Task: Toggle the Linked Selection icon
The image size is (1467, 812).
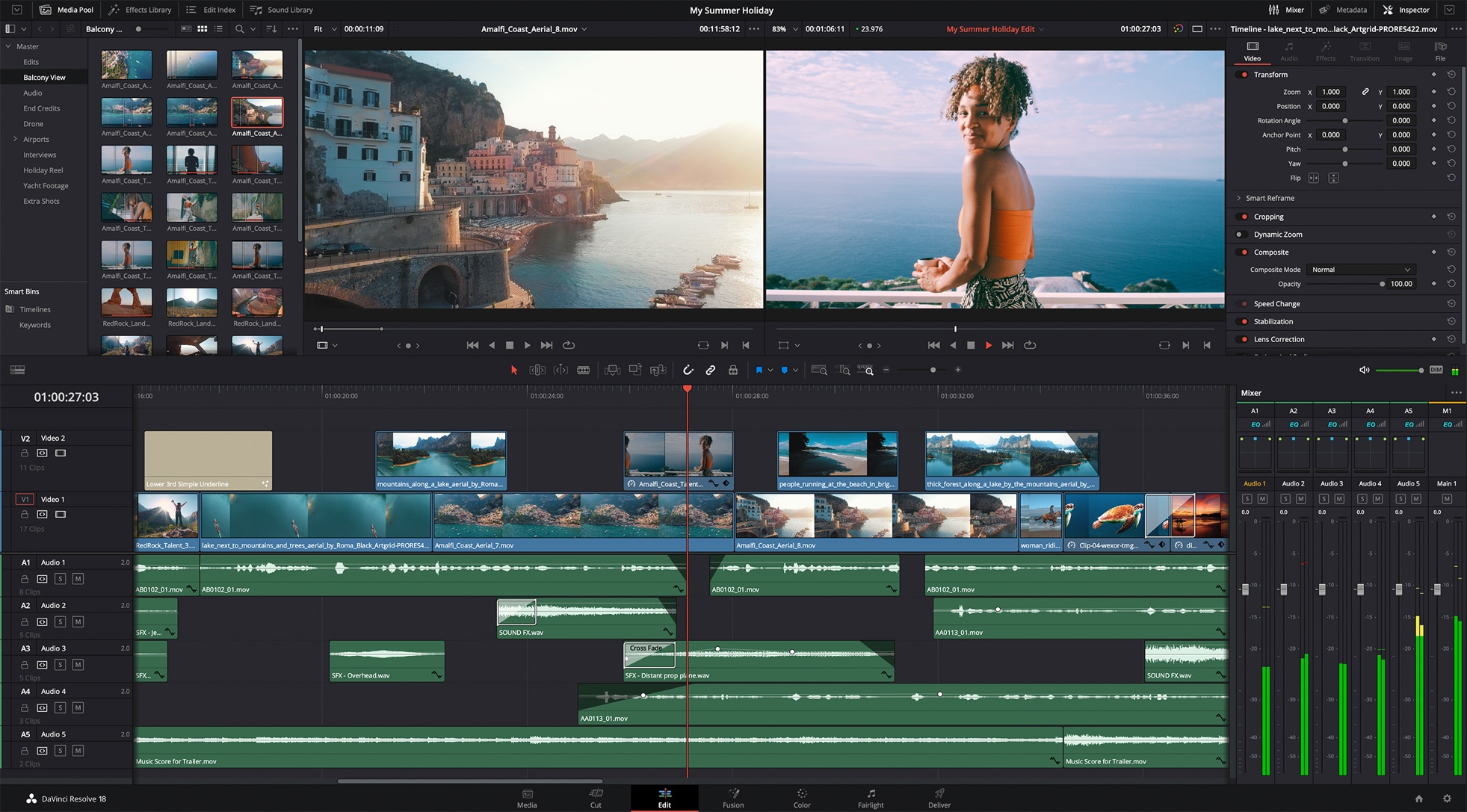Action: pos(710,370)
